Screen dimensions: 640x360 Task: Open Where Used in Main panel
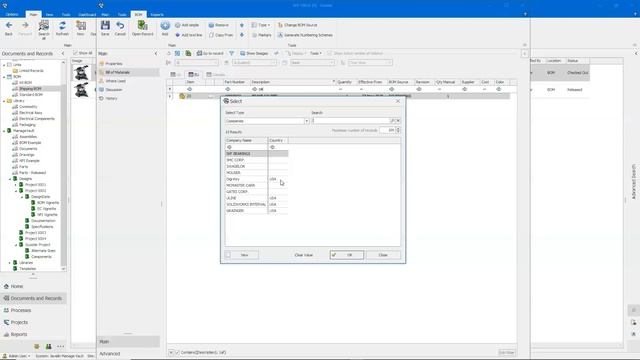116,81
